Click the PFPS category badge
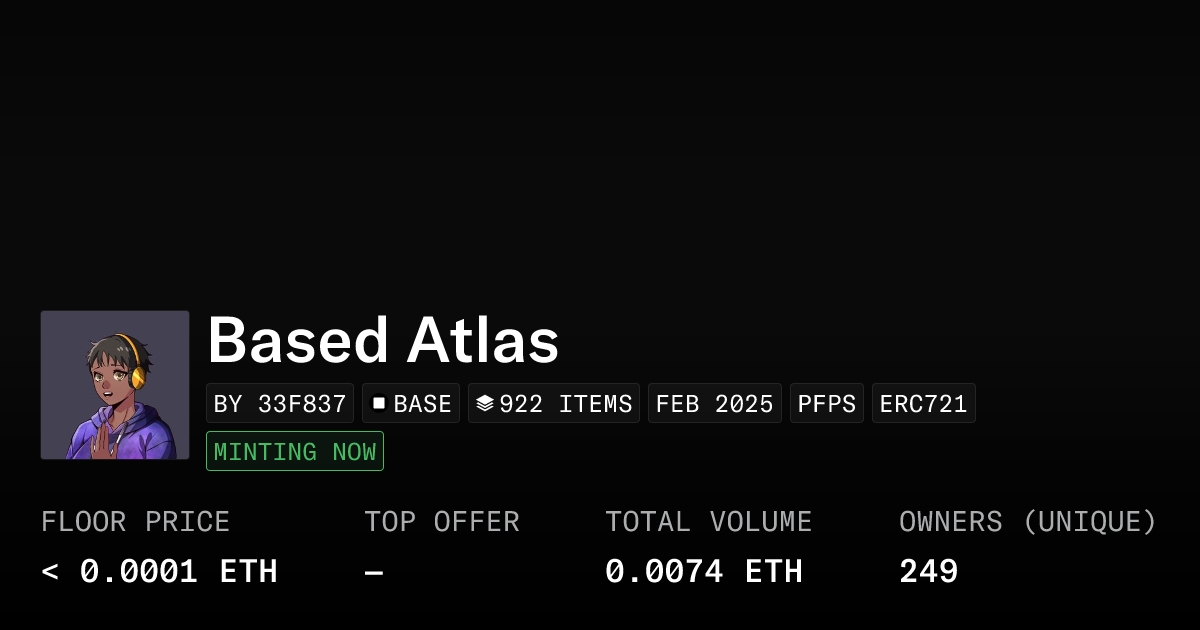This screenshot has width=1200, height=630. coord(827,404)
